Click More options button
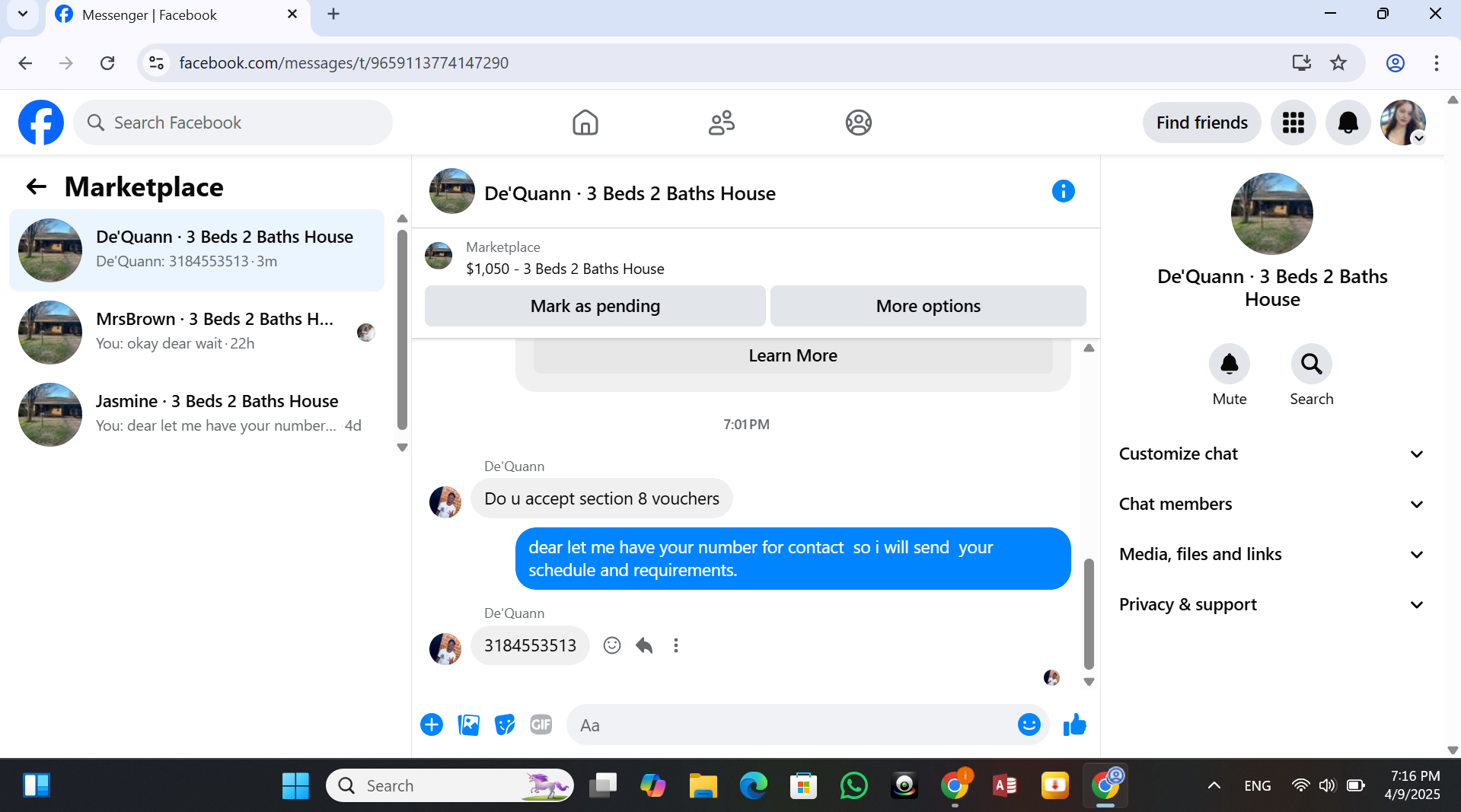1461x812 pixels. 928,306
